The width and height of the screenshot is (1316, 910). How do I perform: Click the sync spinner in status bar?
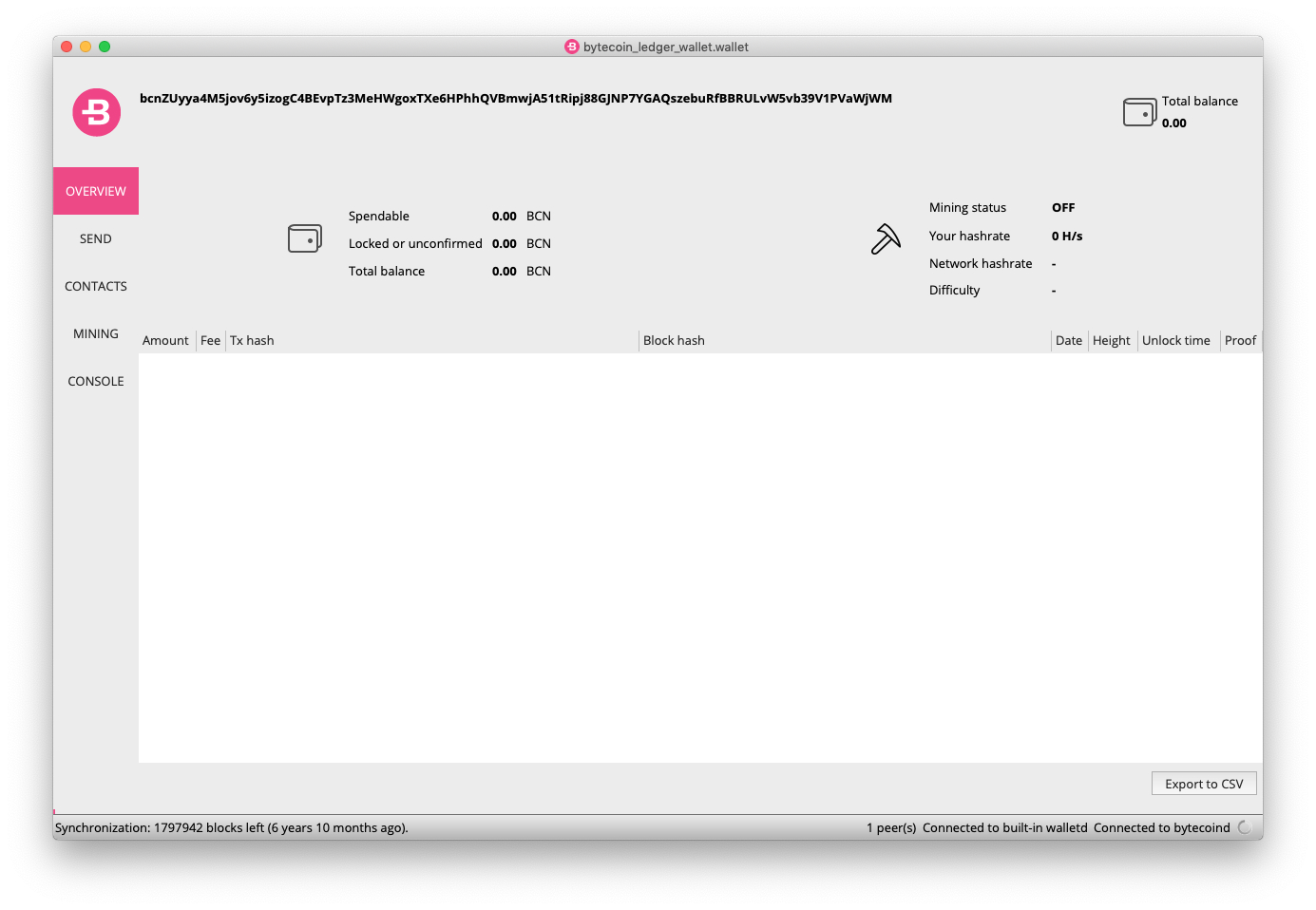click(1245, 827)
